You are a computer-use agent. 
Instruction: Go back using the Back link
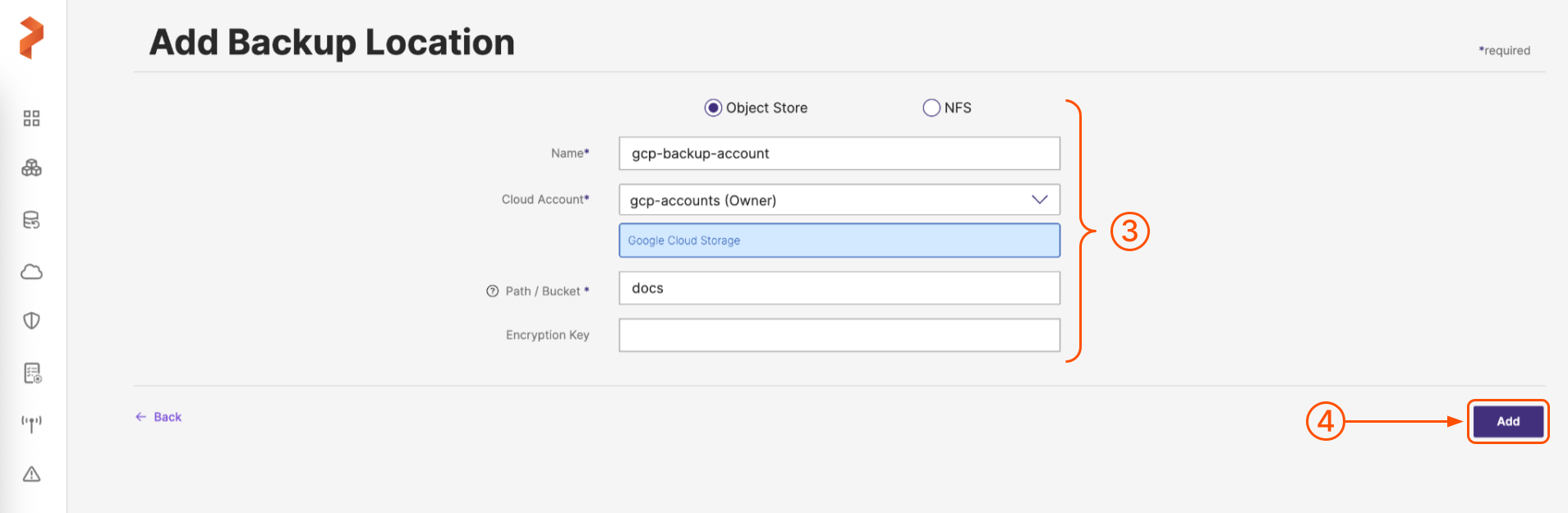pos(159,417)
